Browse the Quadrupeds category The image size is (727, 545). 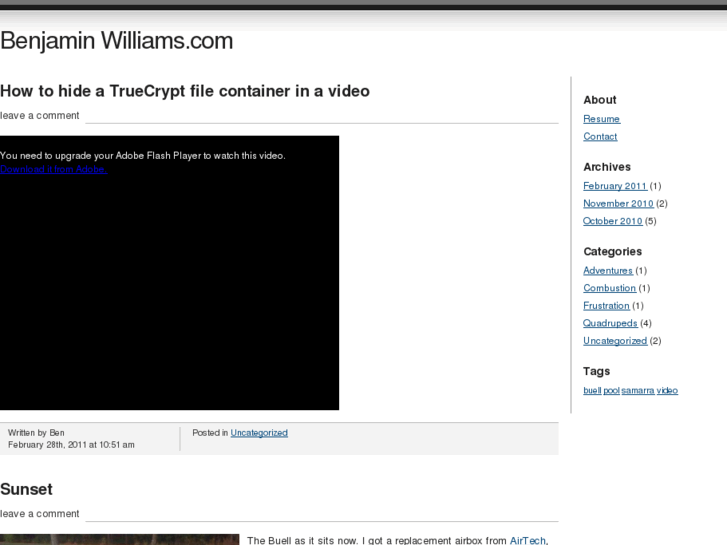coord(610,323)
